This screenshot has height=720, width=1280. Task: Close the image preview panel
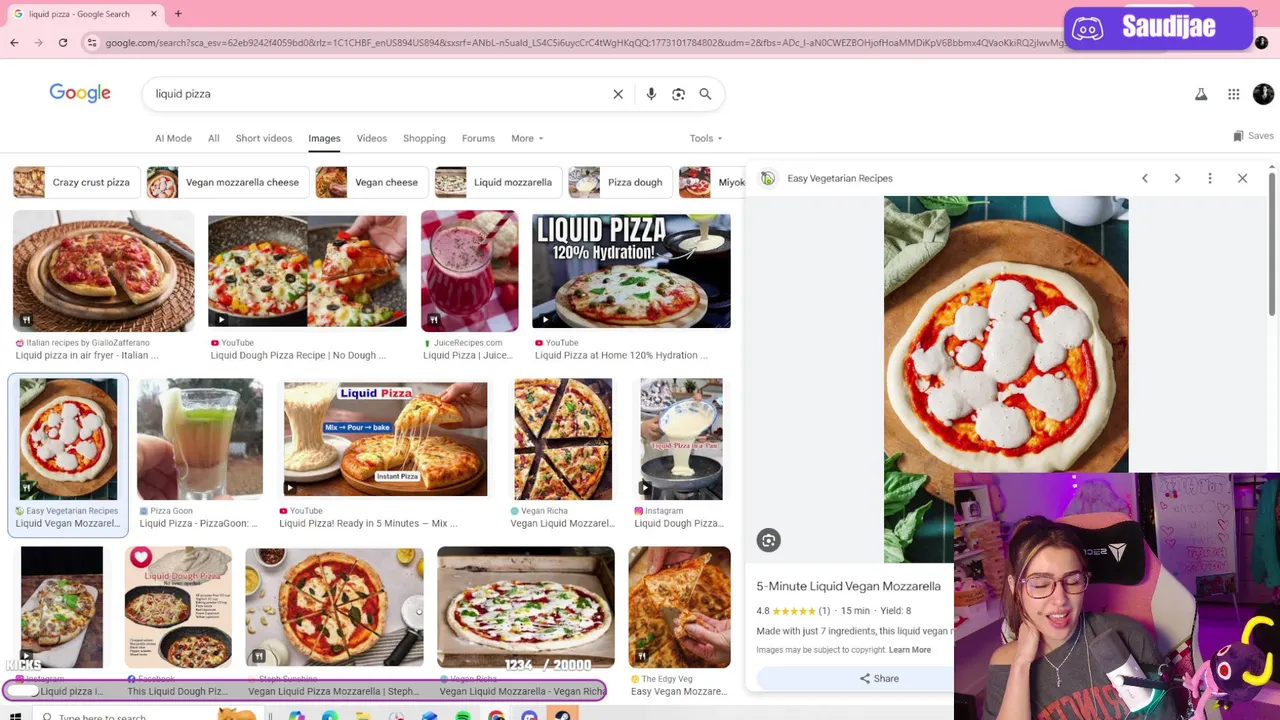pos(1242,178)
